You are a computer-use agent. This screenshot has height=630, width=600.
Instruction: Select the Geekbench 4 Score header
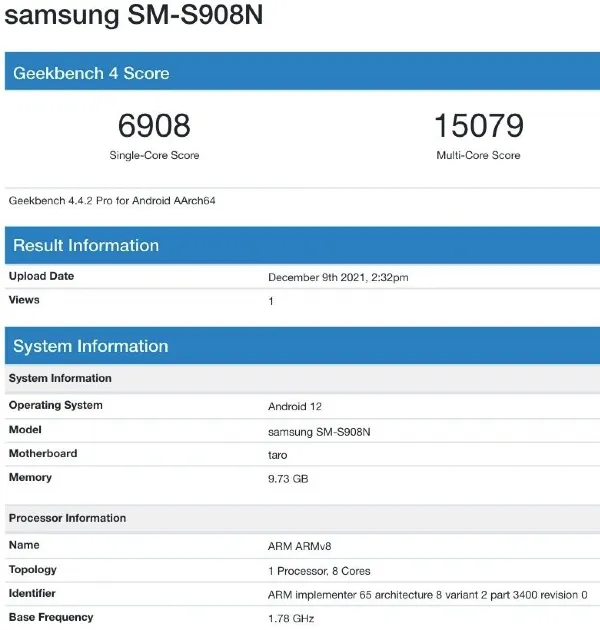tap(302, 71)
